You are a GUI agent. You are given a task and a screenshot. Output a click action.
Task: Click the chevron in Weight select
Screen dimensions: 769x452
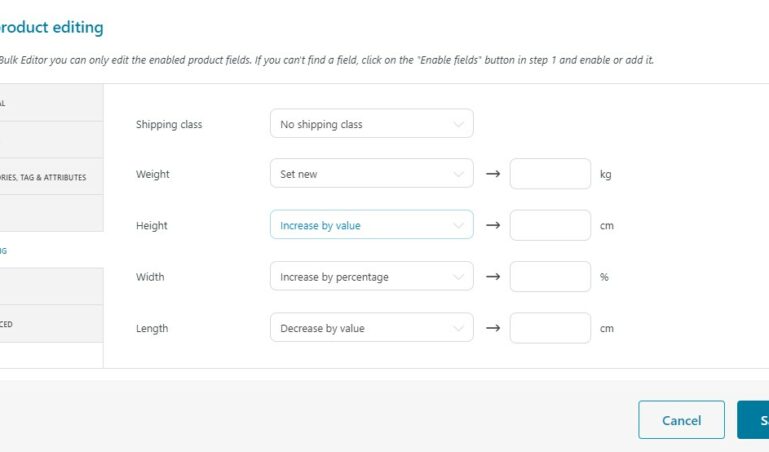click(x=458, y=174)
